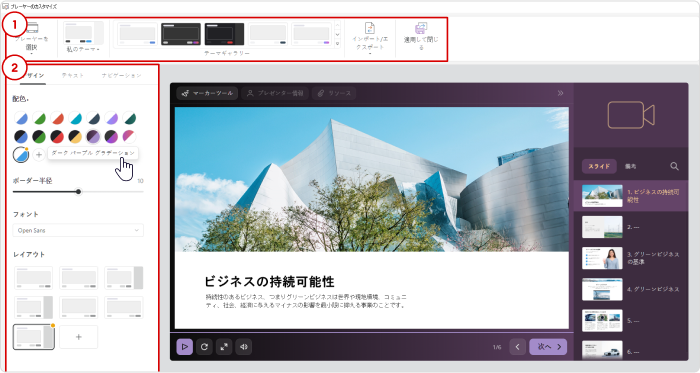Screen dimensions: 700x373
Task: Select the custom blue color scheme with orange dot
Action: pyautogui.click(x=21, y=154)
